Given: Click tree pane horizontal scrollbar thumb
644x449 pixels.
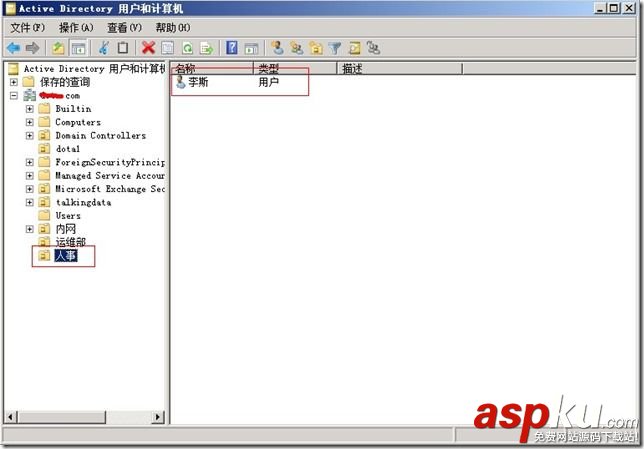Looking at the screenshot, I should (x=62, y=417).
